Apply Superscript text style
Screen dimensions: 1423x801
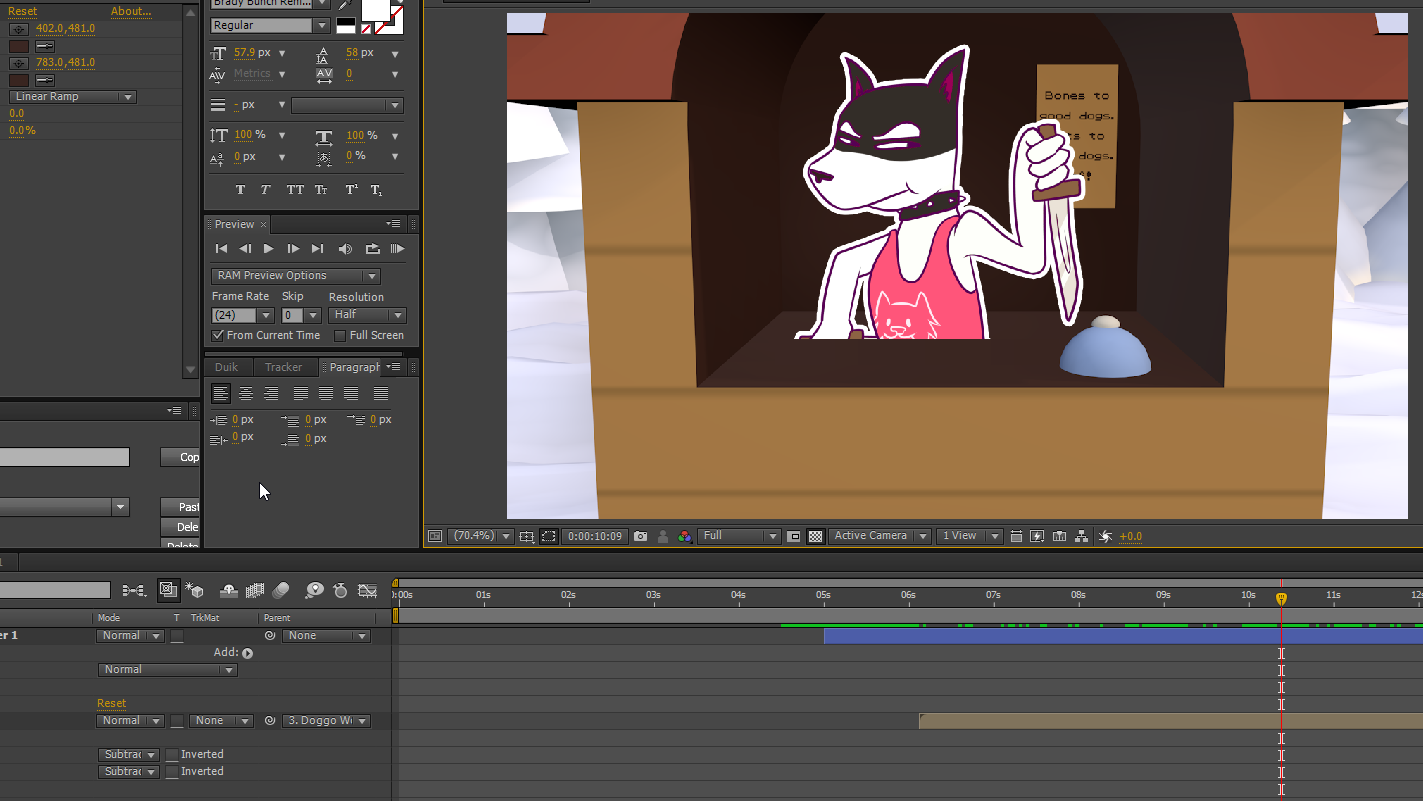click(352, 190)
